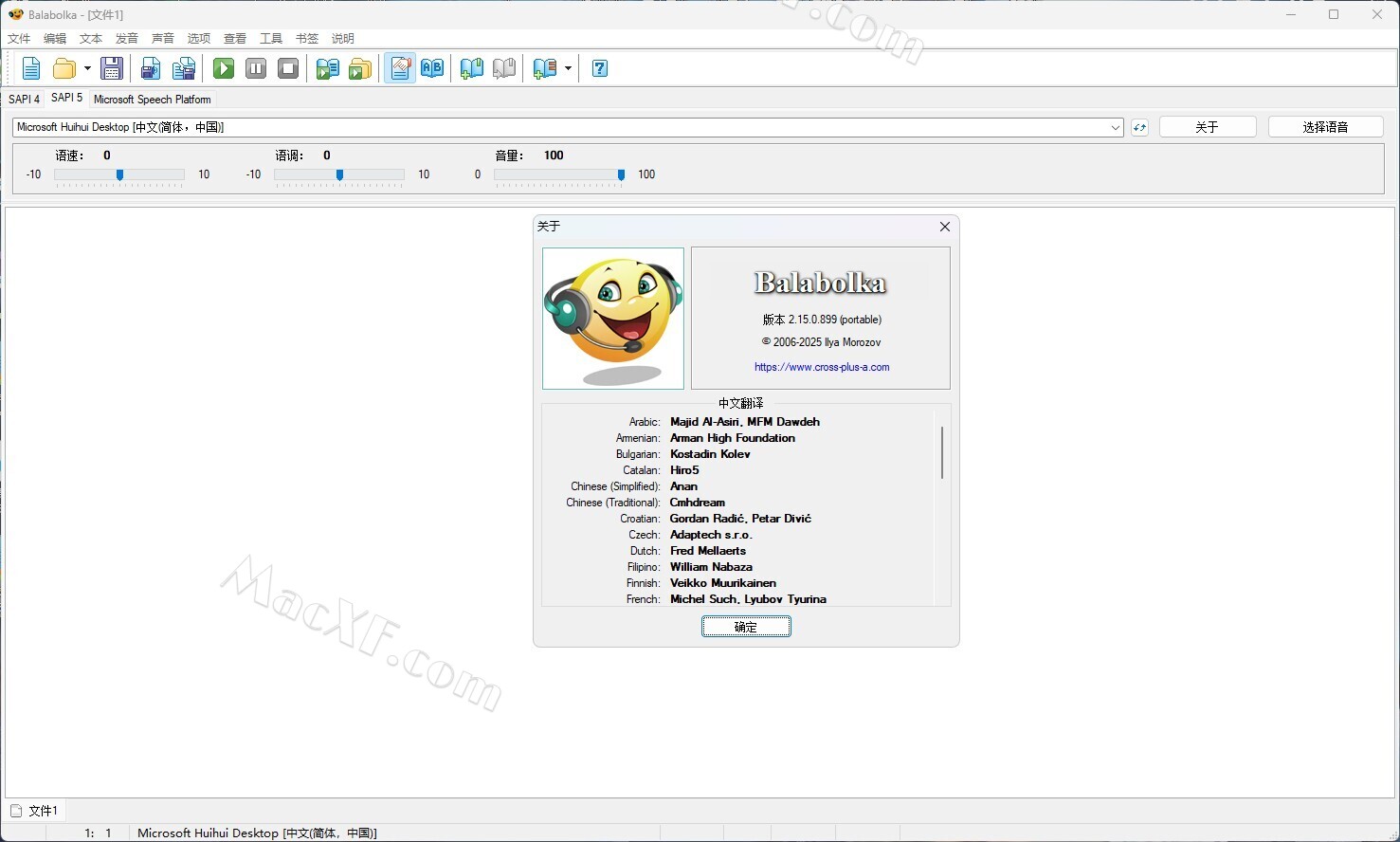Open the 选项 menu
This screenshot has width=1400, height=842.
(x=199, y=39)
